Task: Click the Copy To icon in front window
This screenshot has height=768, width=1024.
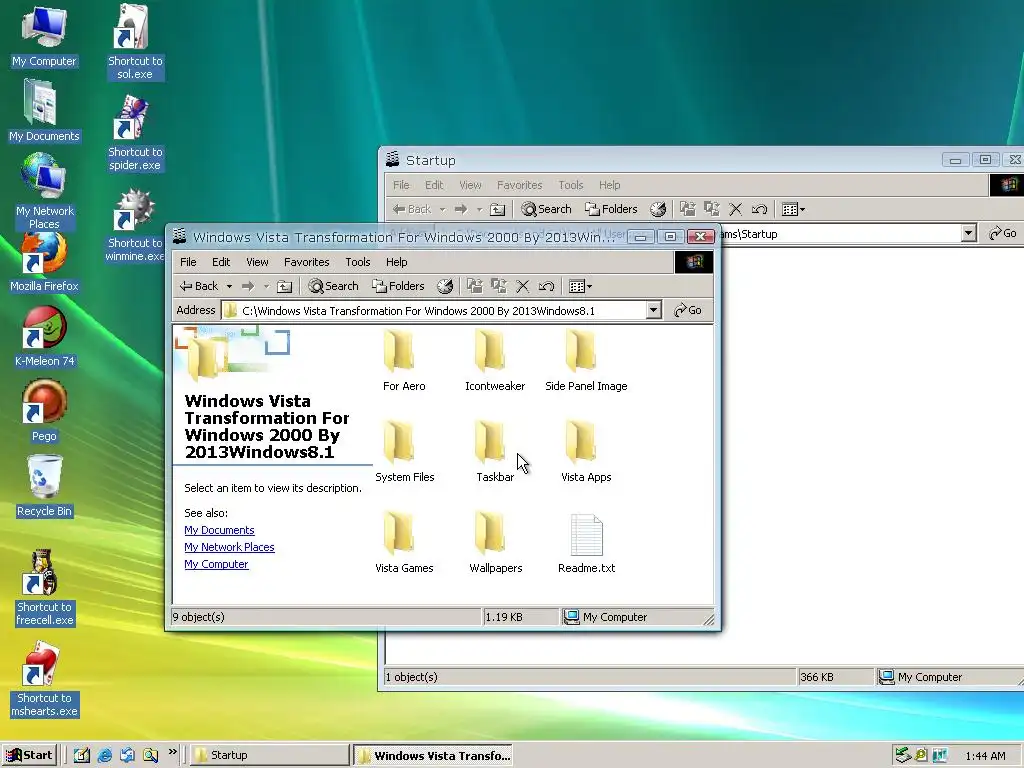Action: [x=499, y=286]
